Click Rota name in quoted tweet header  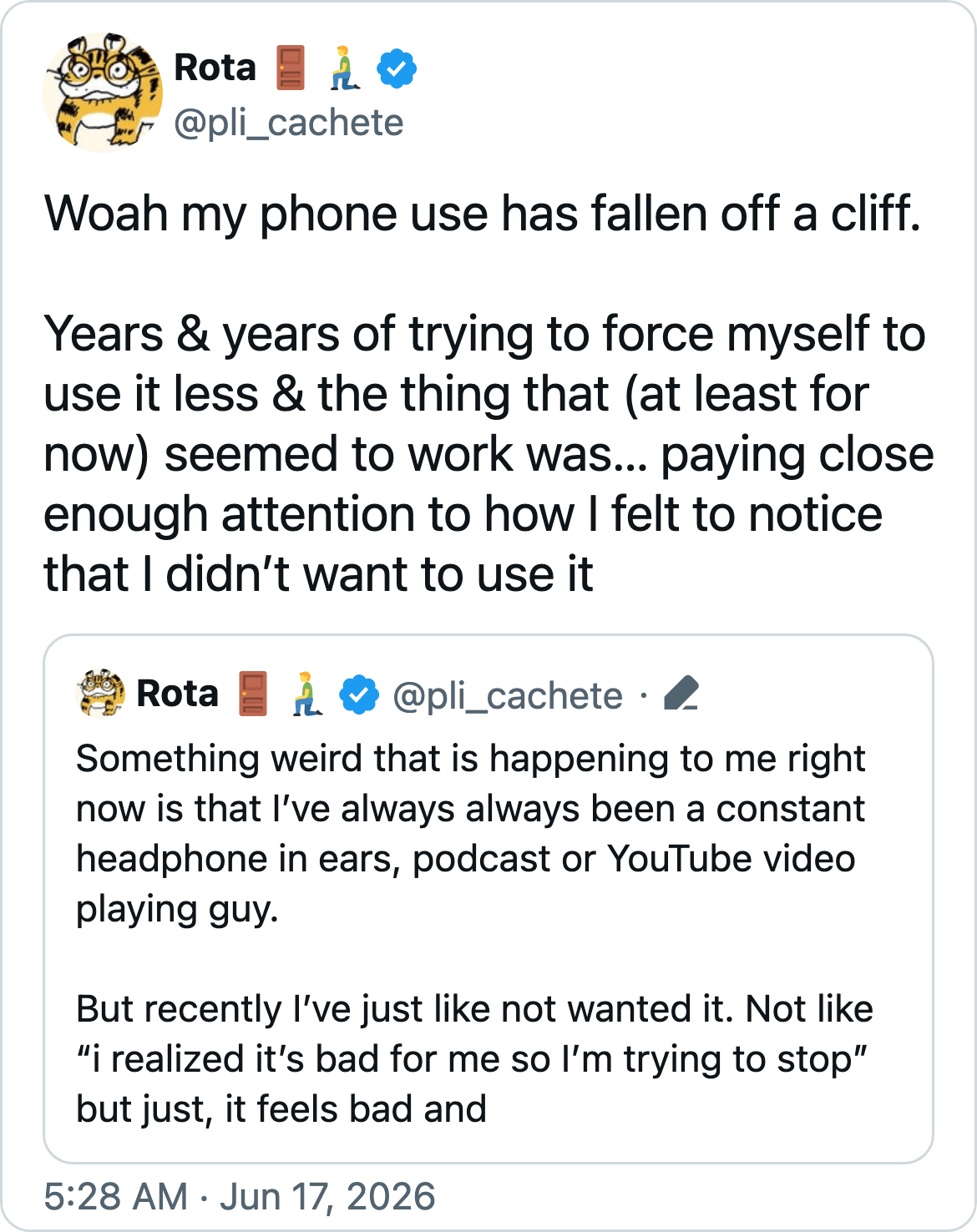177,694
